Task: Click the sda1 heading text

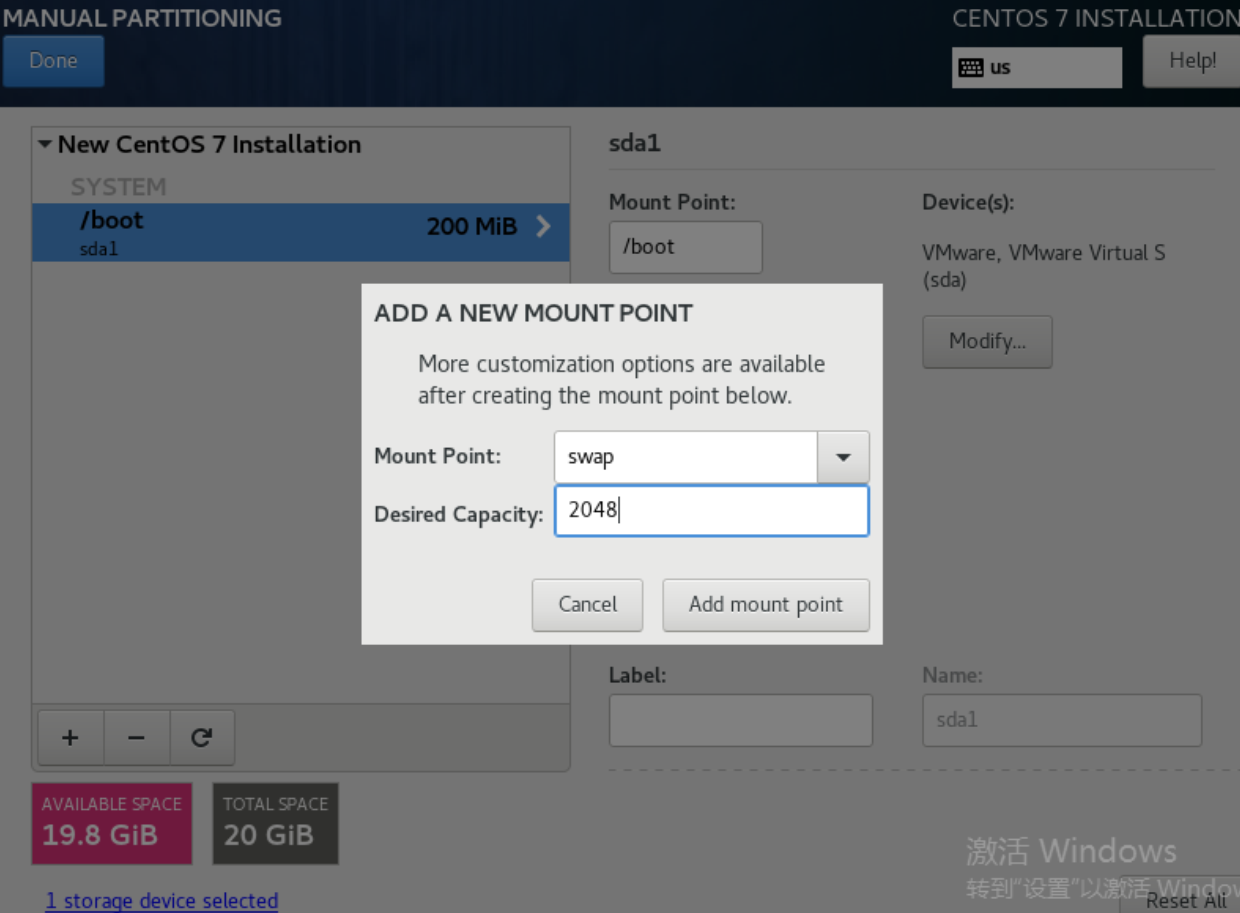Action: [x=635, y=143]
